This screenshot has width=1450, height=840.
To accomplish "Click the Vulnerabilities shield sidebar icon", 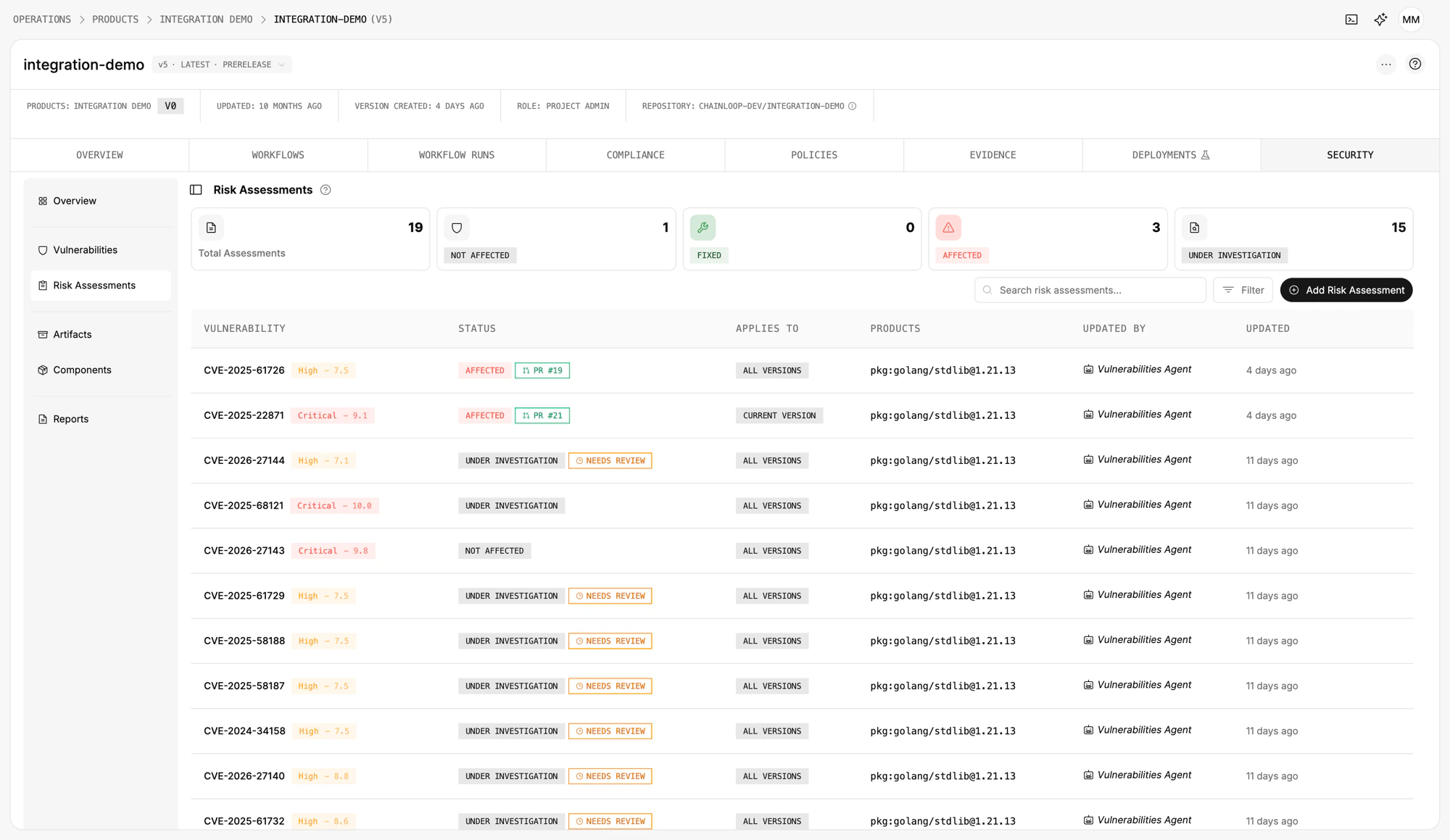I will (43, 250).
